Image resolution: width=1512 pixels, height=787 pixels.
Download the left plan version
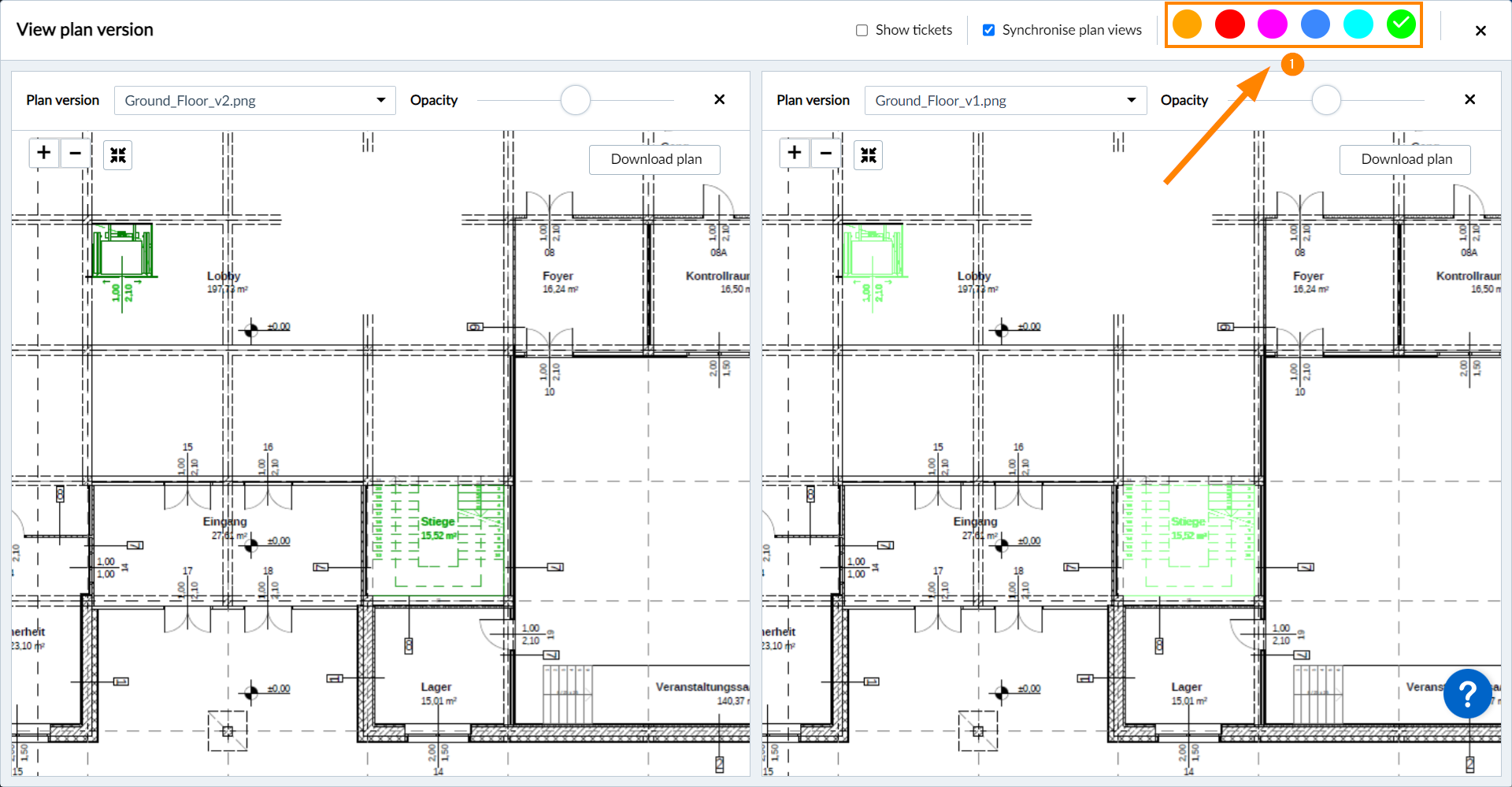pos(655,159)
